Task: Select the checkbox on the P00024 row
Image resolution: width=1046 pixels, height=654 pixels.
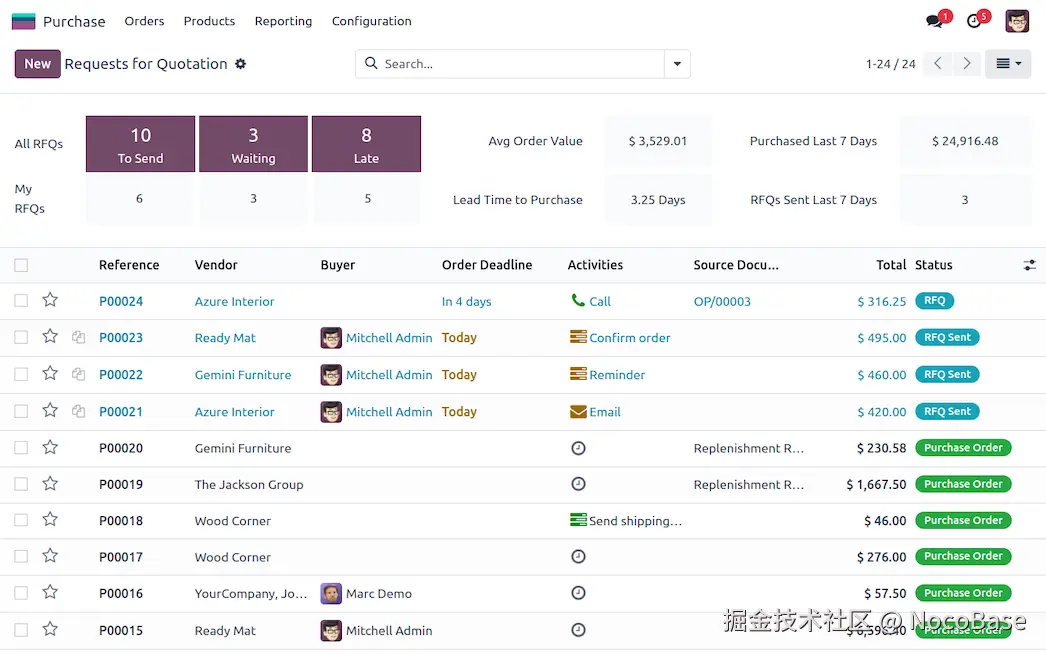Action: [x=21, y=301]
